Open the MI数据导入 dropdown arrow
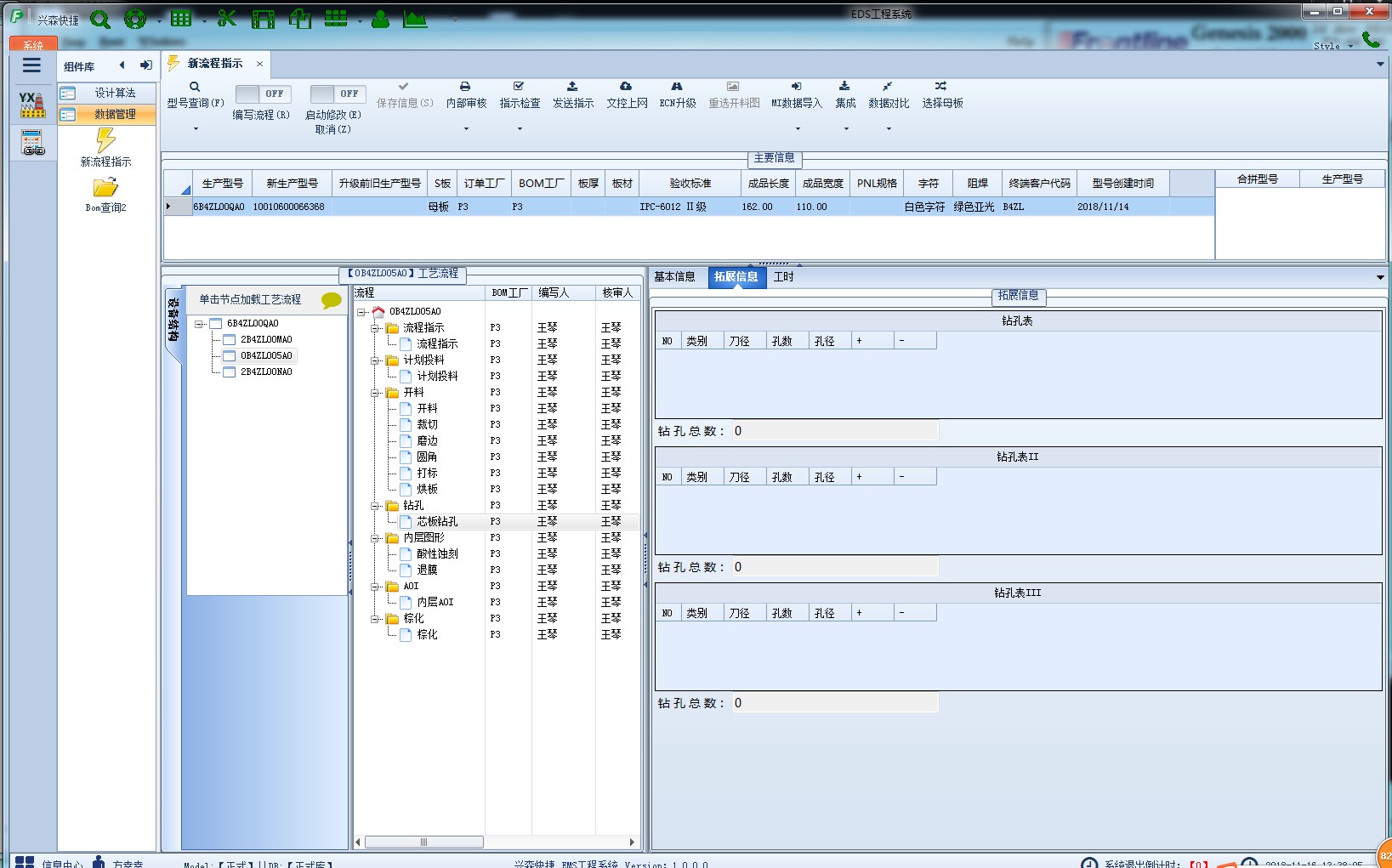Viewport: 1392px width, 868px height. 798,129
